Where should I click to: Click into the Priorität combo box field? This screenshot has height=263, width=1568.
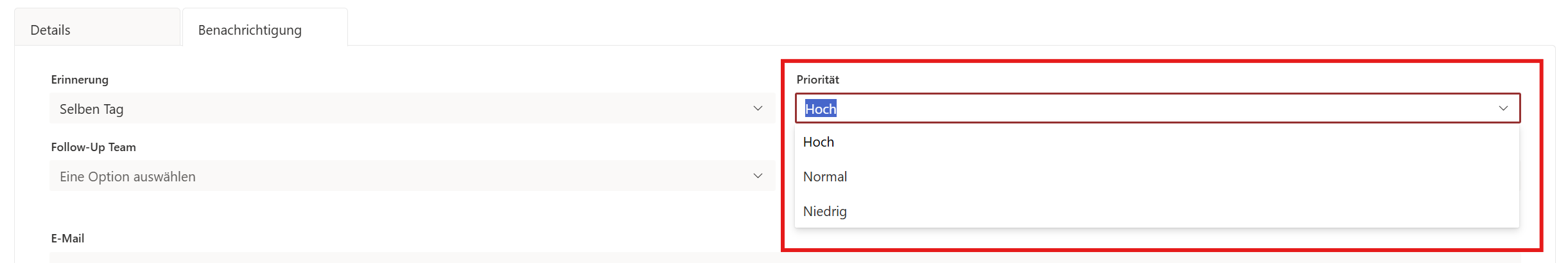tap(1156, 109)
